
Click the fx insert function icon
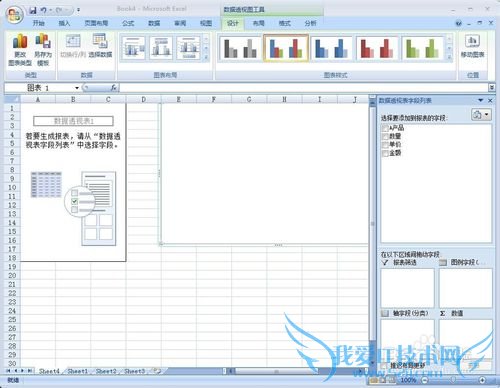pyautogui.click(x=113, y=88)
